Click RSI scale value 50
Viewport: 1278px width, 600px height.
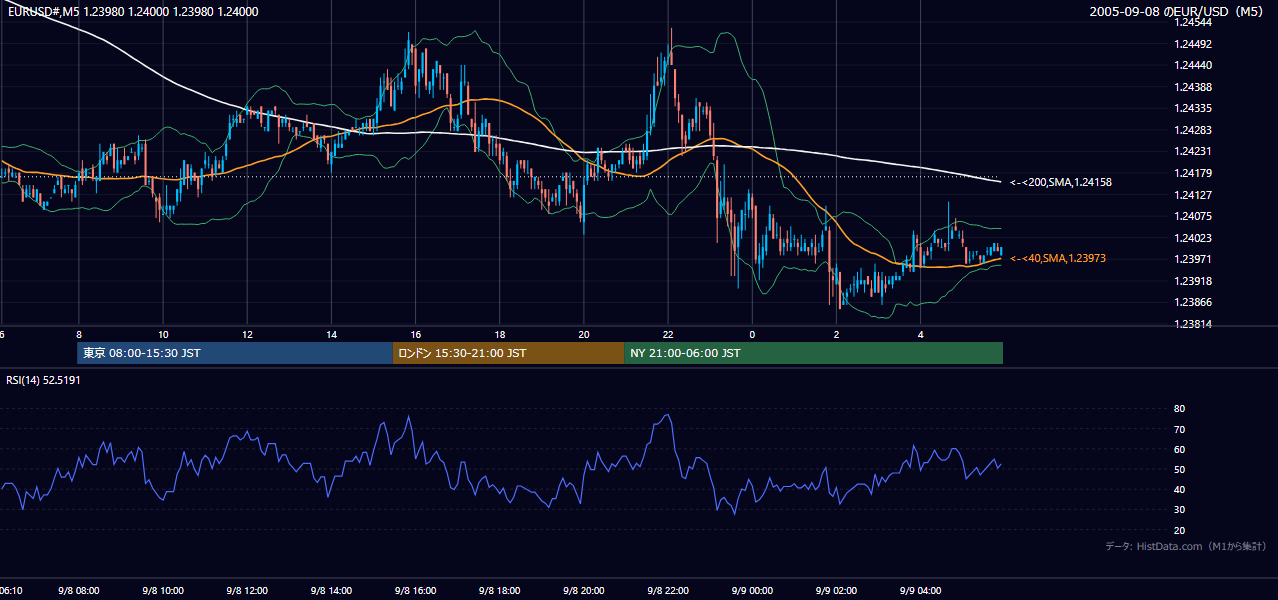coord(1180,469)
